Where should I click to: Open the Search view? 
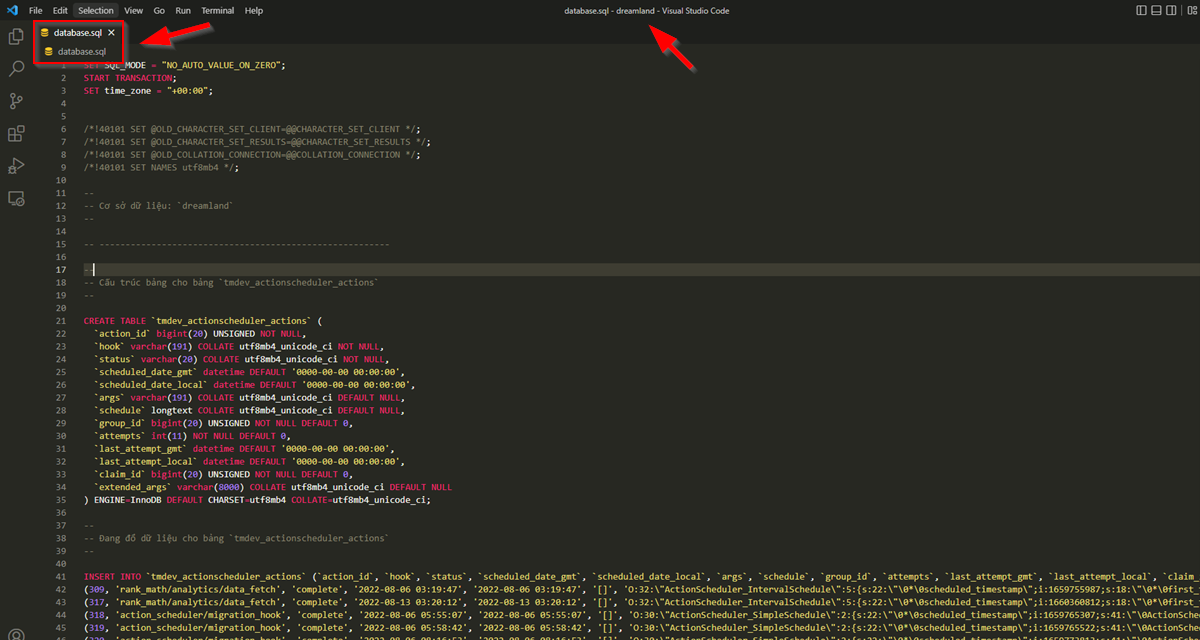(15, 68)
